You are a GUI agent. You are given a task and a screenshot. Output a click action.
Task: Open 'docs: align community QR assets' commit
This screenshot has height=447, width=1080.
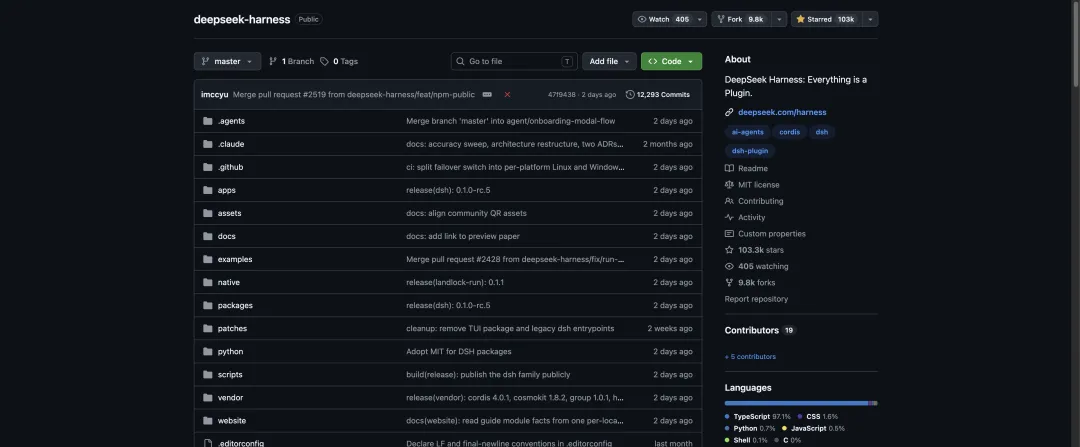click(466, 214)
